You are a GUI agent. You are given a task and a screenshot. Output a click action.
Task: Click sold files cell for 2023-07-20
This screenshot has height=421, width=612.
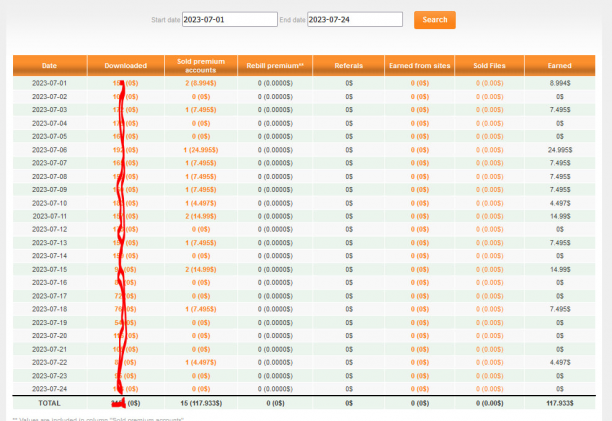(x=489, y=336)
